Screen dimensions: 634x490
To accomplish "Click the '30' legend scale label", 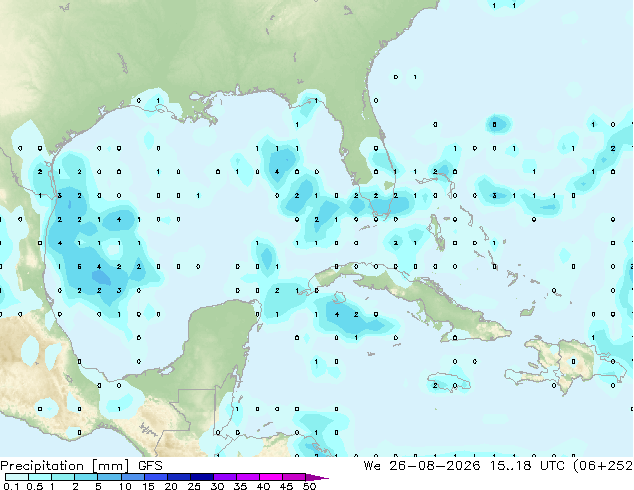I will coord(217,486).
